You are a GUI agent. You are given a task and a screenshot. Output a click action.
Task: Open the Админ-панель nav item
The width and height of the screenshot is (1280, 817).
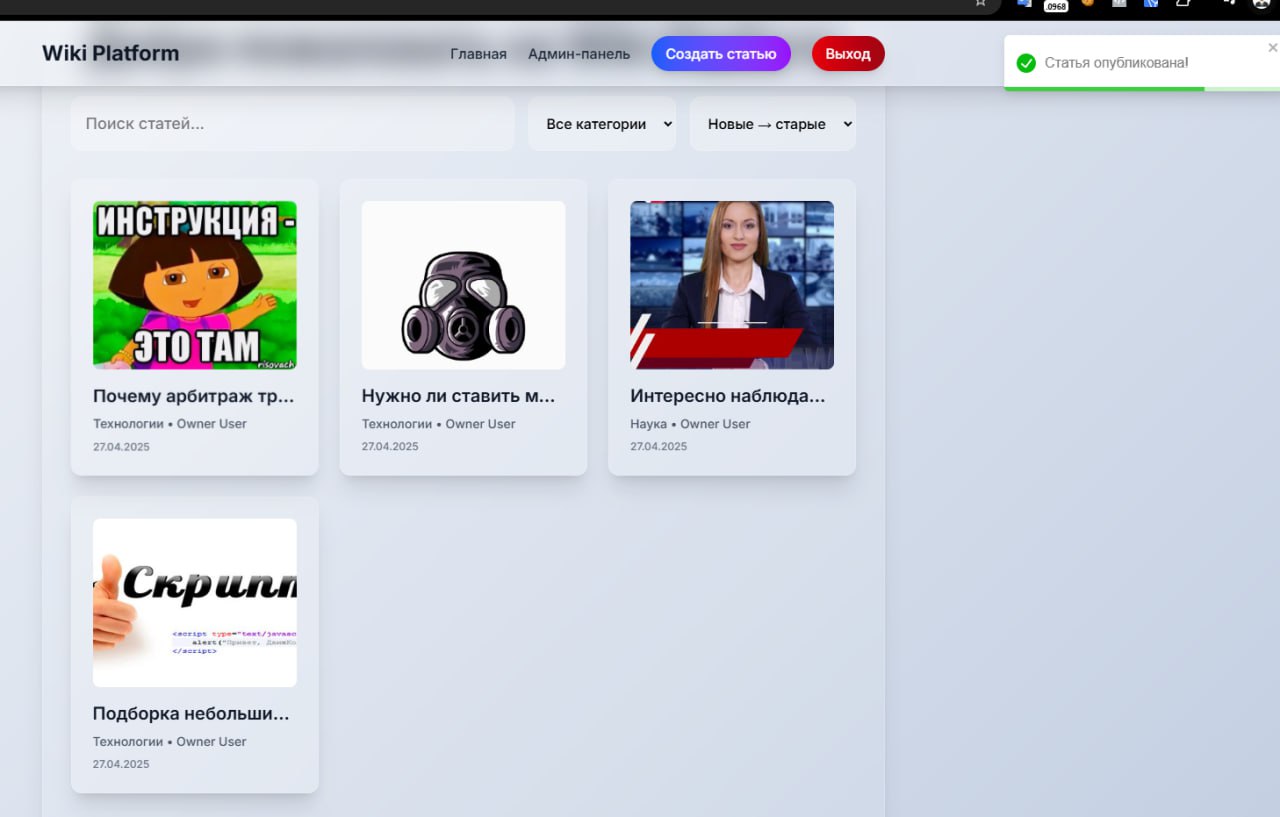[x=579, y=54]
